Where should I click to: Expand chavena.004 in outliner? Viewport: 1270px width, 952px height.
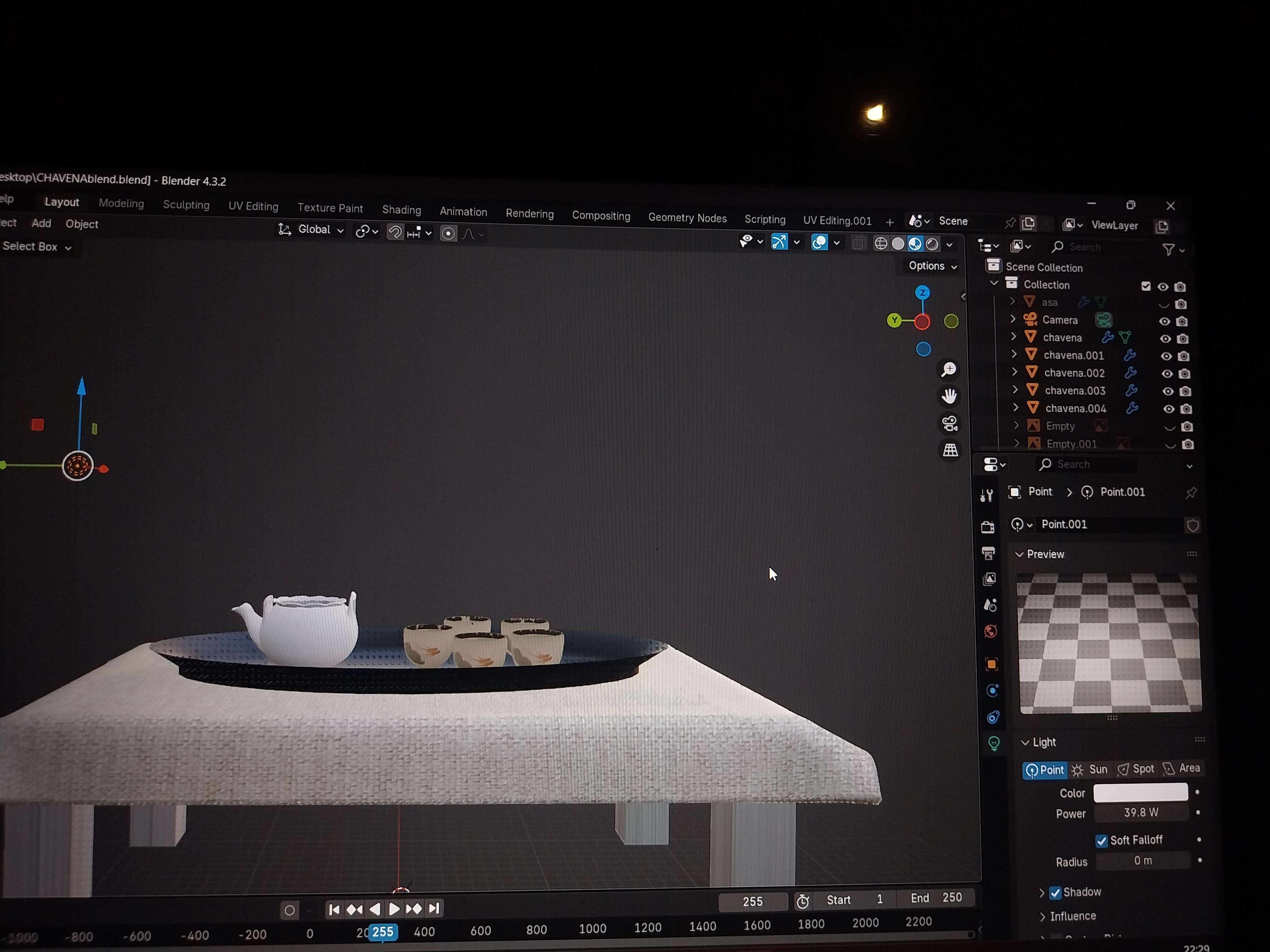1015,408
